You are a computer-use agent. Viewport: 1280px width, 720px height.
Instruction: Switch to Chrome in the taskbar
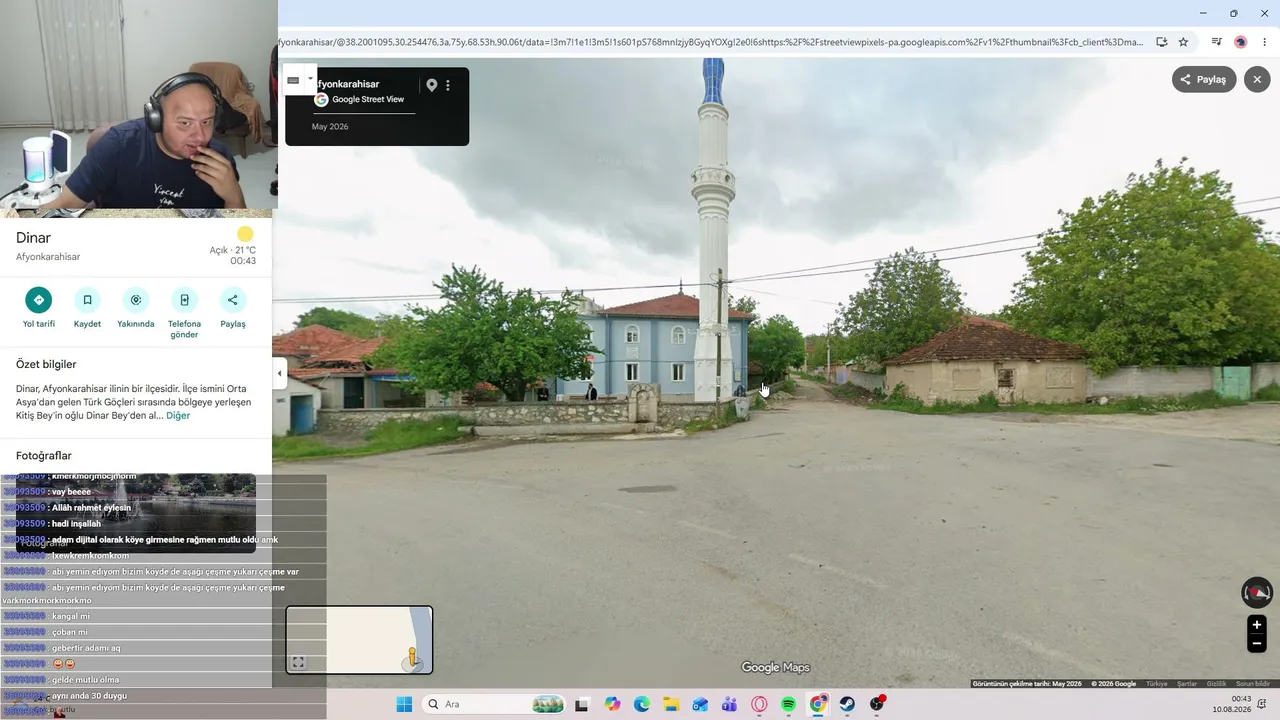(x=818, y=704)
